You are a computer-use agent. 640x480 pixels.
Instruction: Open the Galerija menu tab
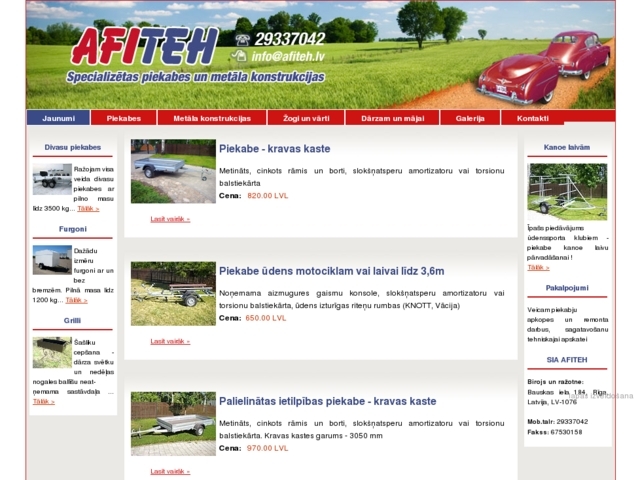tap(470, 118)
